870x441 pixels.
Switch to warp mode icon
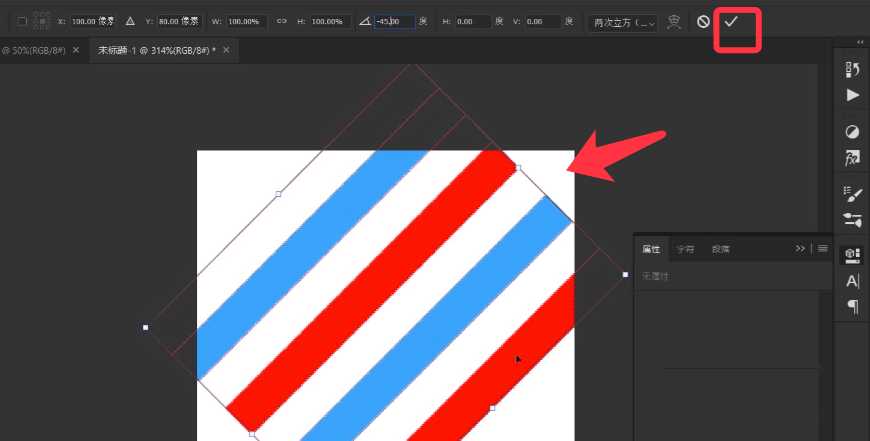(675, 21)
